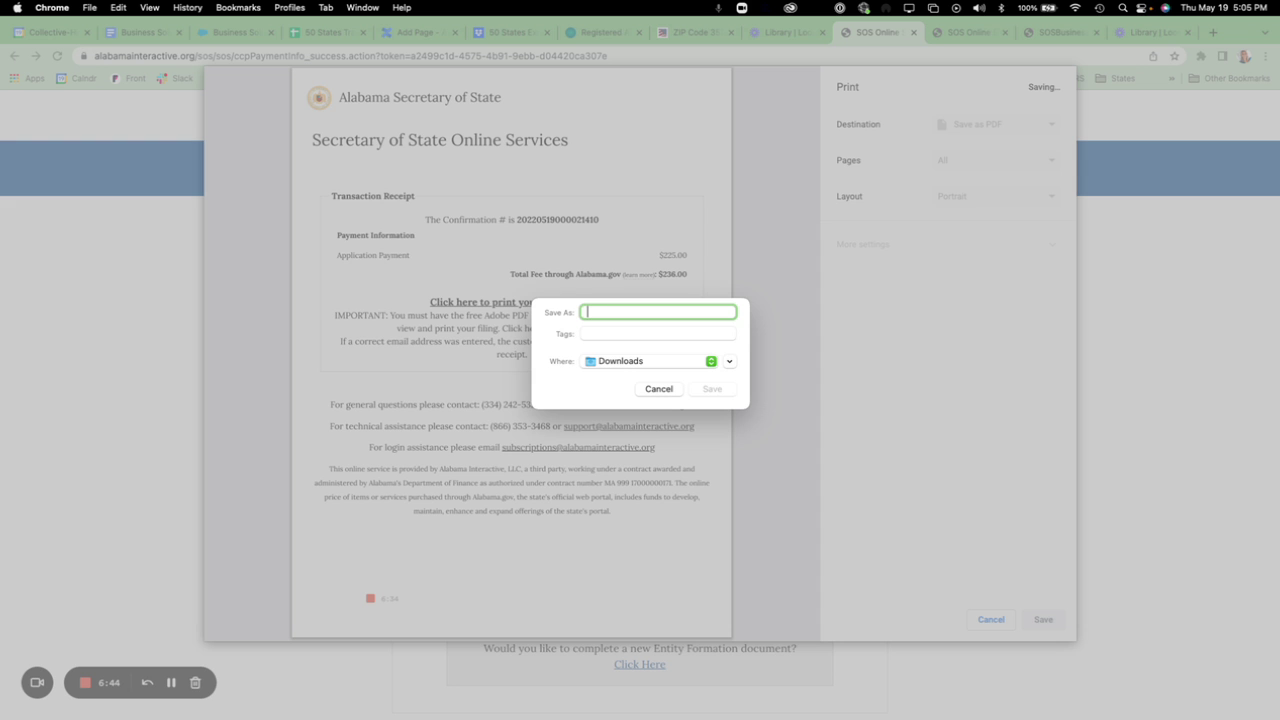Open the Profiles menu
1280x720 pixels.
pyautogui.click(x=290, y=7)
